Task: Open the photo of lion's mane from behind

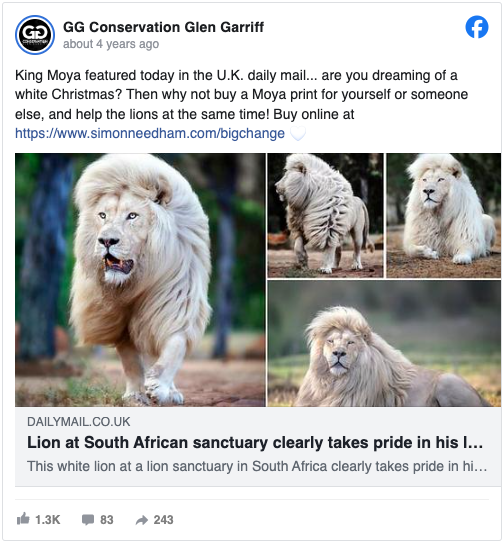Action: click(325, 215)
